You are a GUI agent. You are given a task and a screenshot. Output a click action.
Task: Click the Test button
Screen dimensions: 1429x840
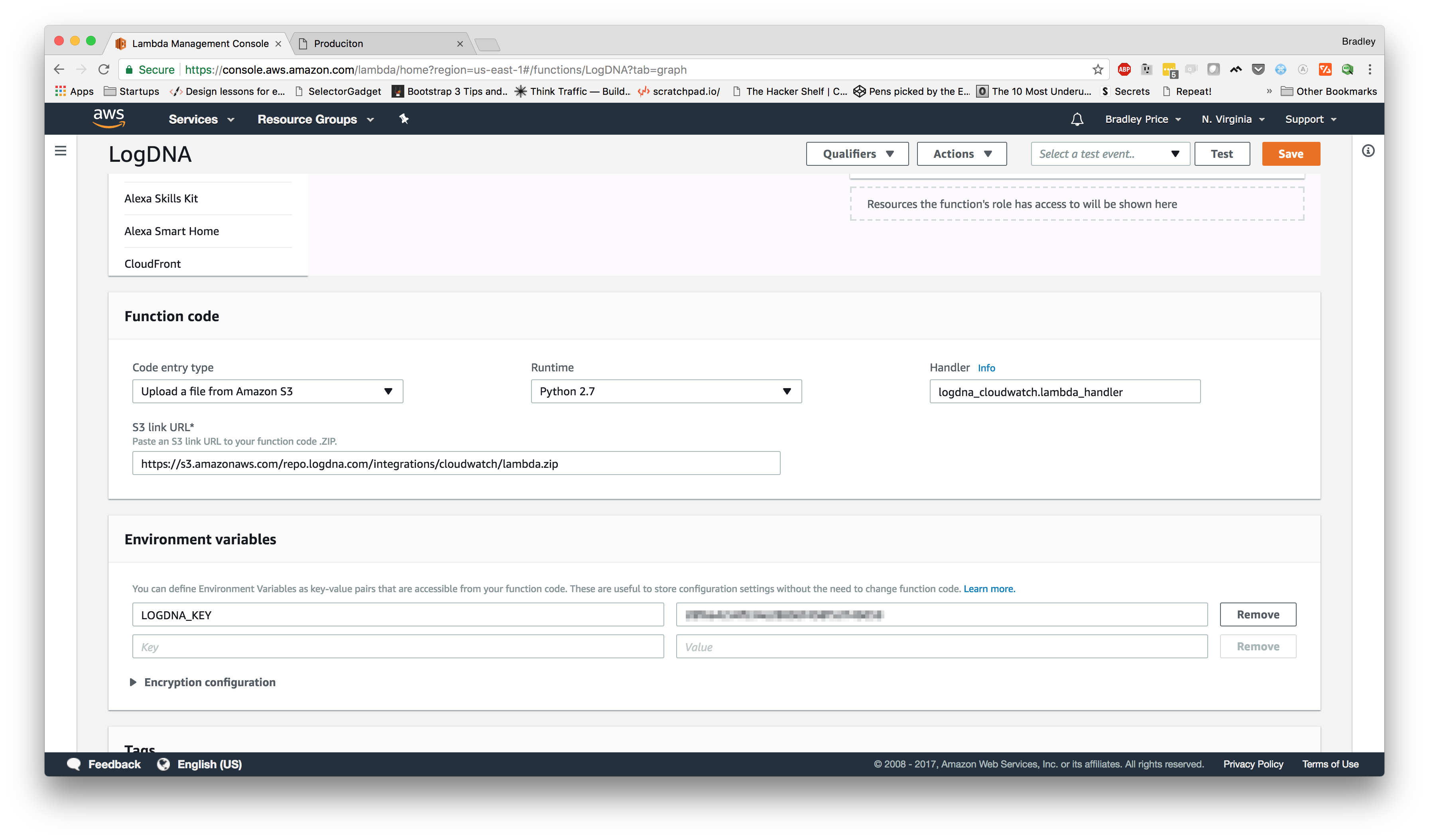pos(1221,153)
